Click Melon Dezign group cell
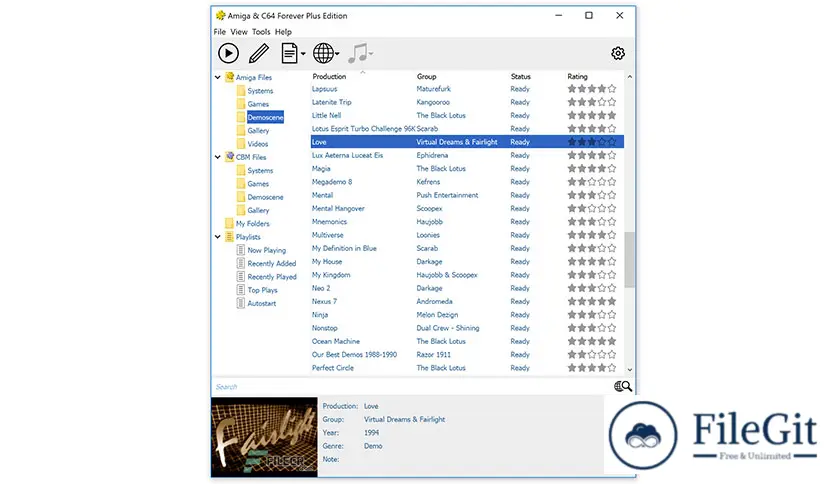Screen dimensions: 836x484 437,314
